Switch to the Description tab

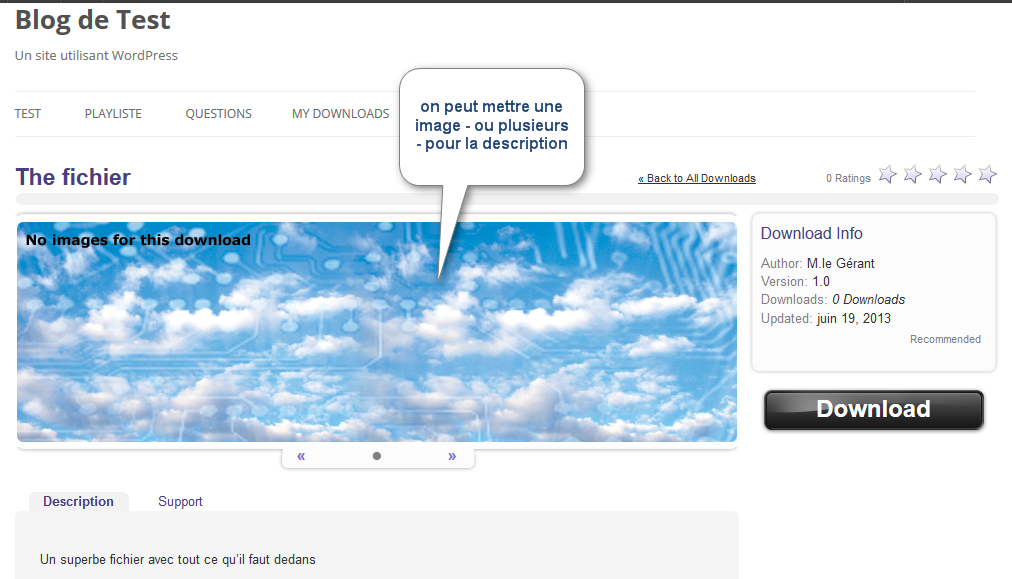pyautogui.click(x=78, y=502)
